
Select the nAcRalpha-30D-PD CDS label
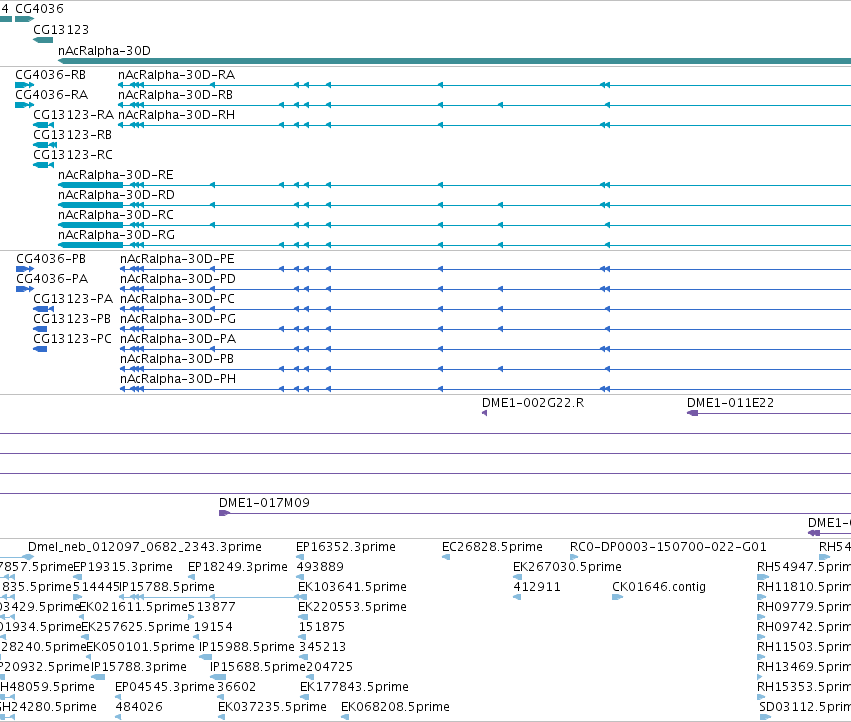click(x=178, y=279)
